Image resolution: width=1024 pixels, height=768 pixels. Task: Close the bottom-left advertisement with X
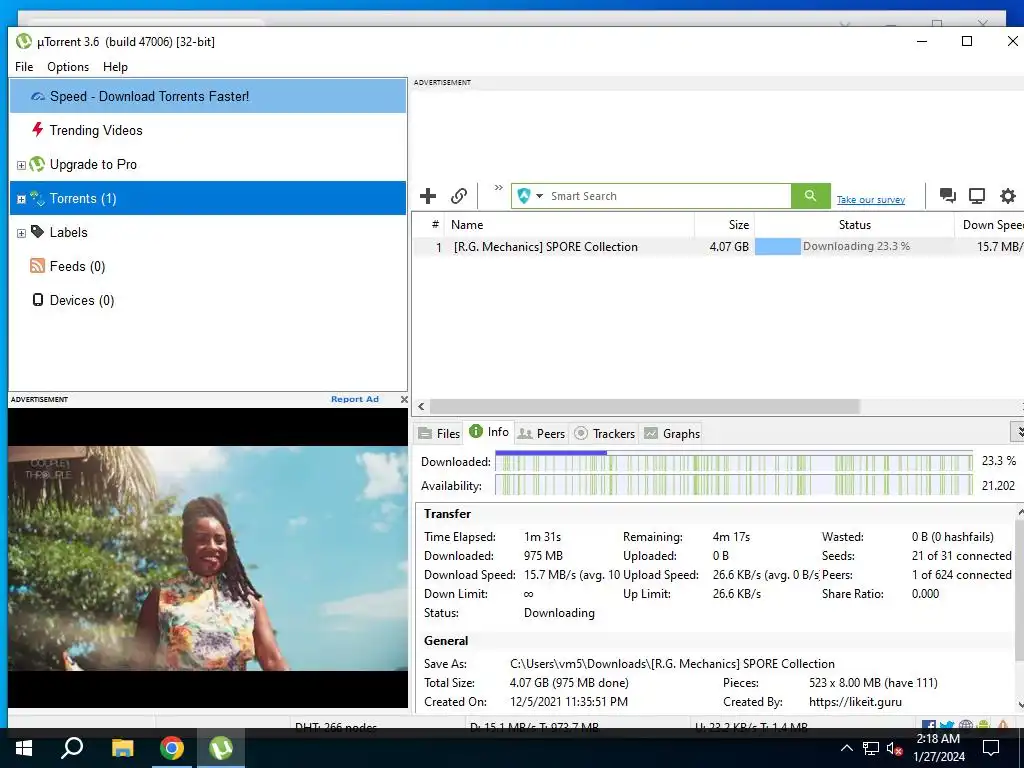[404, 399]
